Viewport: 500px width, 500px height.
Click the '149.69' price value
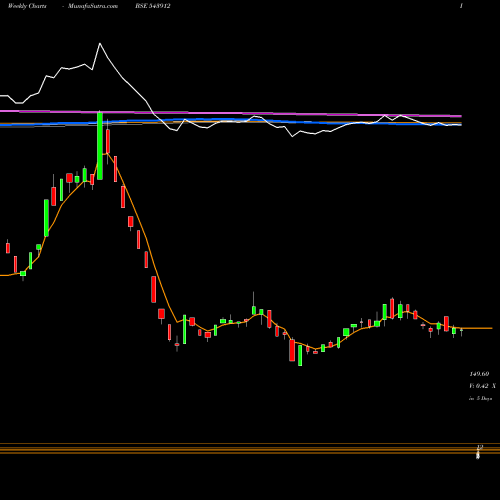click(x=479, y=374)
